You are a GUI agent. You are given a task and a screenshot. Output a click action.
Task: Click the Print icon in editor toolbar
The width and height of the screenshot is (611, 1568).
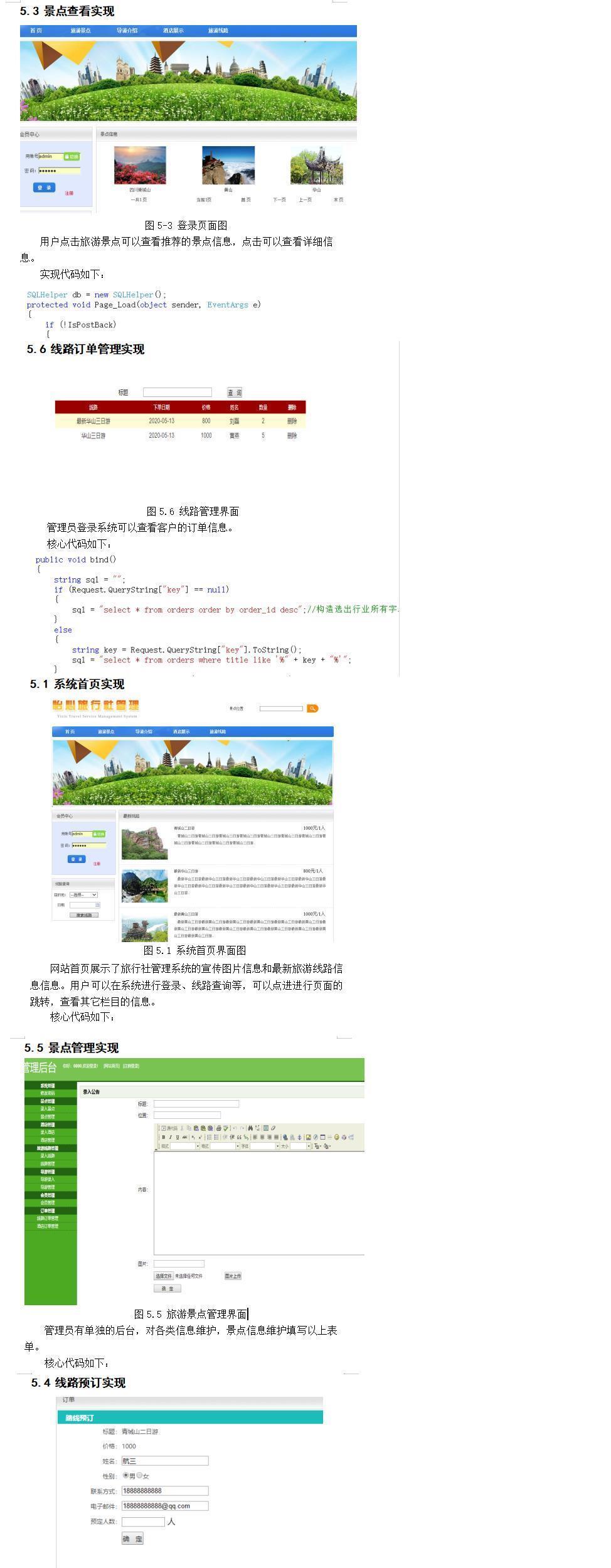pos(218,1128)
